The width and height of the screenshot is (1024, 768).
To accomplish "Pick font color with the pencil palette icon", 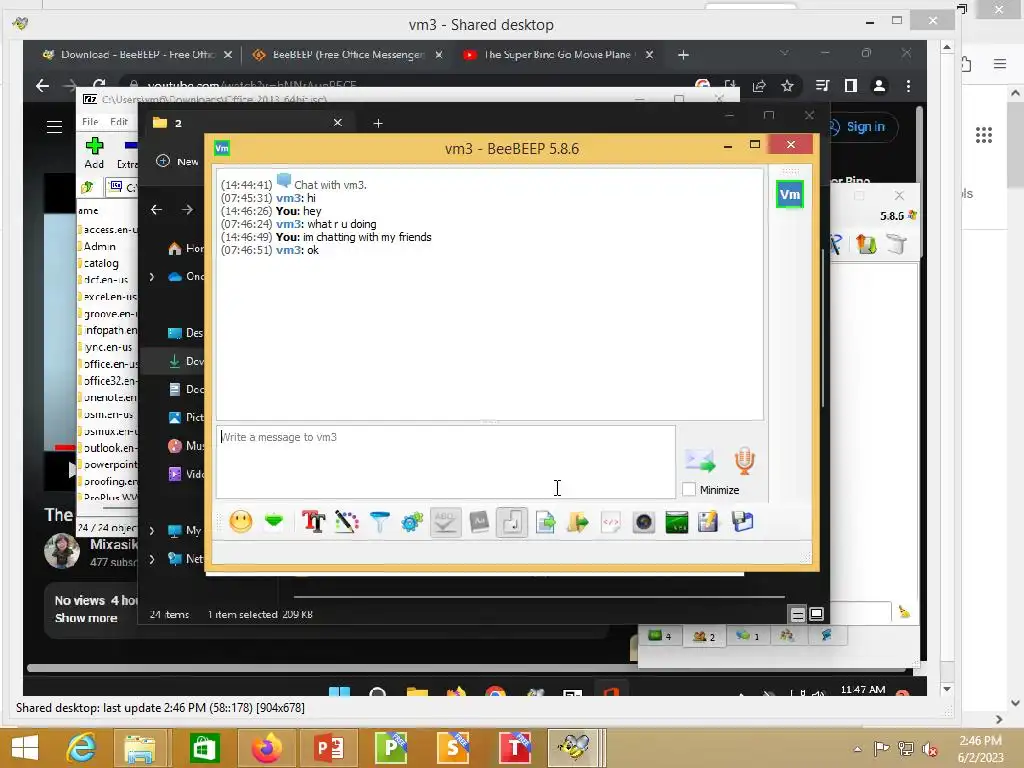I will coord(347,522).
